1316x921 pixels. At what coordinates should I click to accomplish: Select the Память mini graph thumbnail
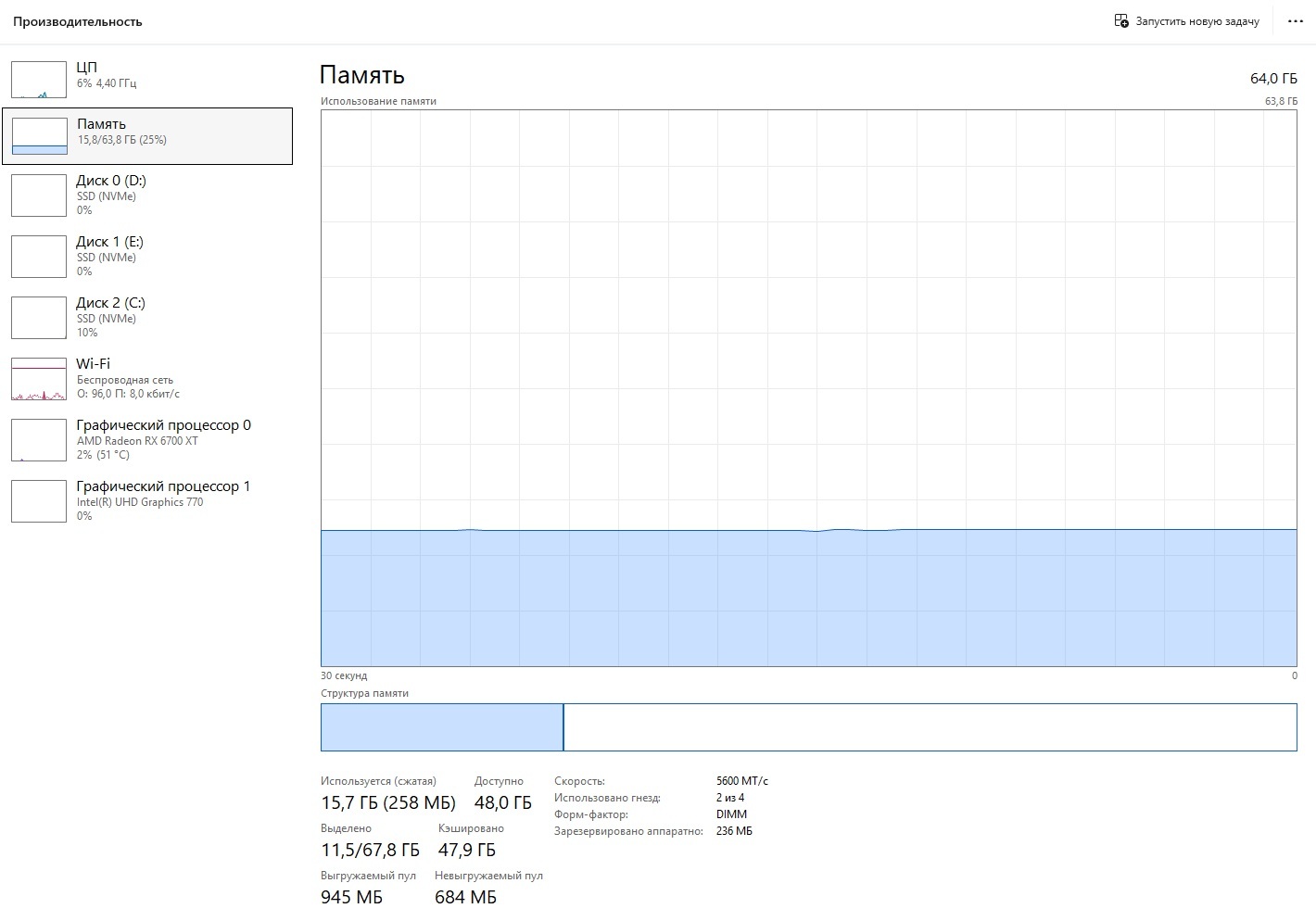tap(39, 136)
